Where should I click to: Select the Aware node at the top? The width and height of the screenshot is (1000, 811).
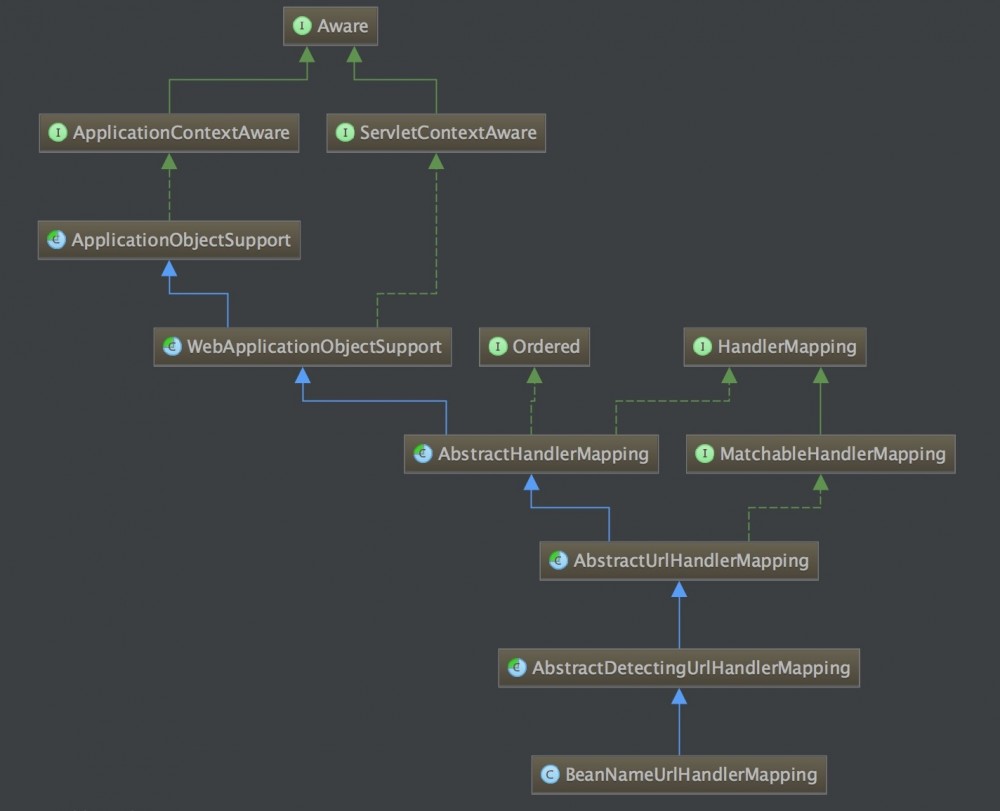[330, 26]
